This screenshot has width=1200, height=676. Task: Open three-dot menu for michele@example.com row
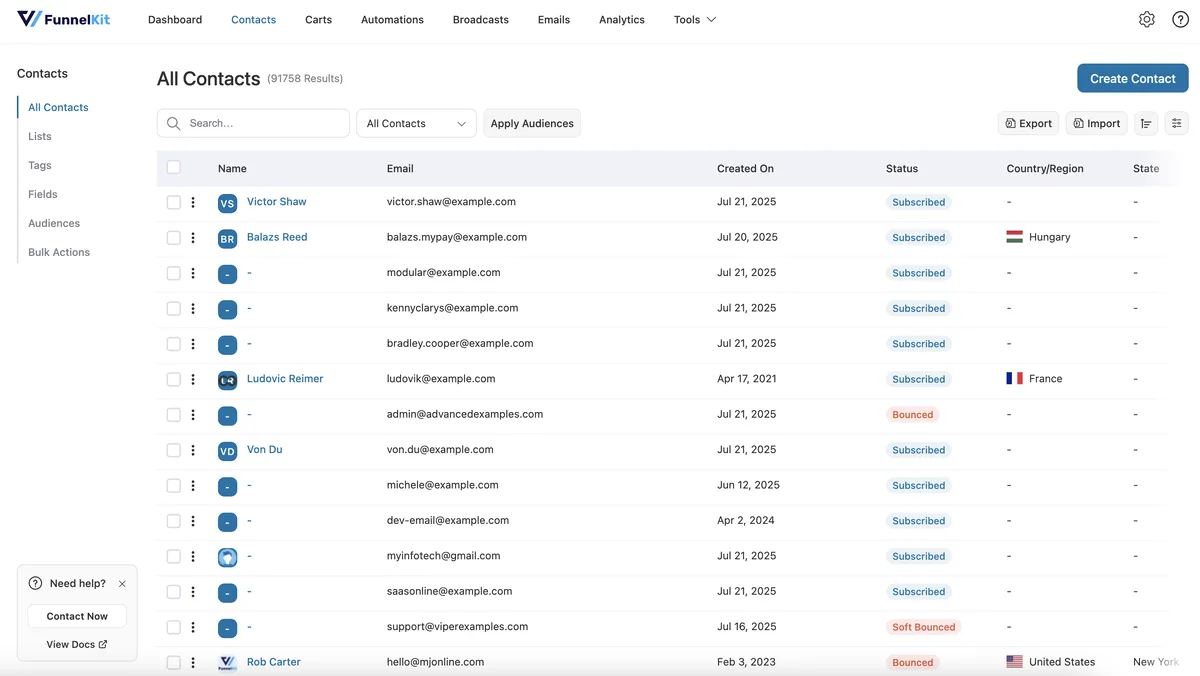pos(193,486)
